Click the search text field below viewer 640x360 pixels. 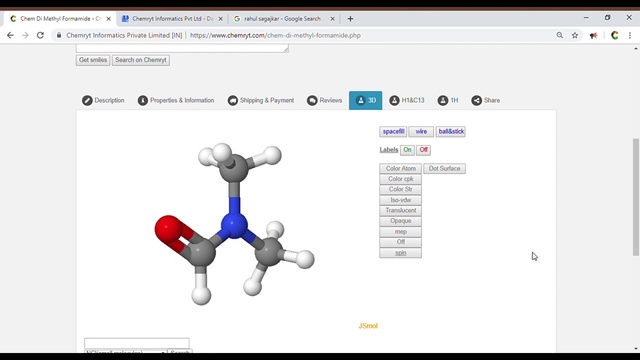click(x=137, y=343)
